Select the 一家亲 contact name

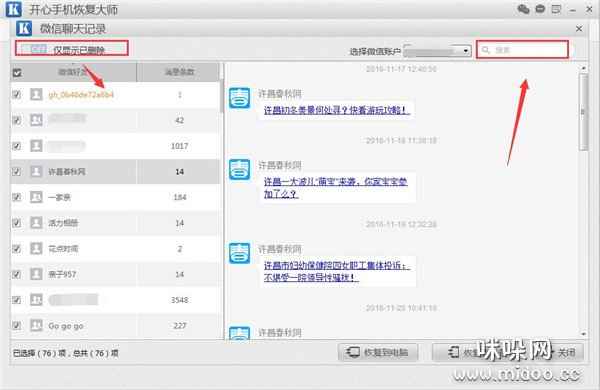(x=59, y=197)
